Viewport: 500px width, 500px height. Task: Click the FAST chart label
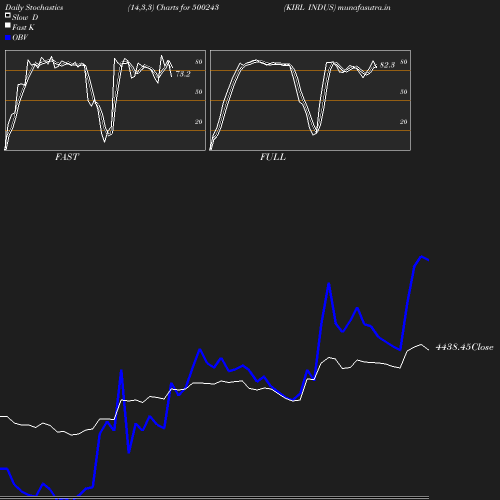(67, 157)
